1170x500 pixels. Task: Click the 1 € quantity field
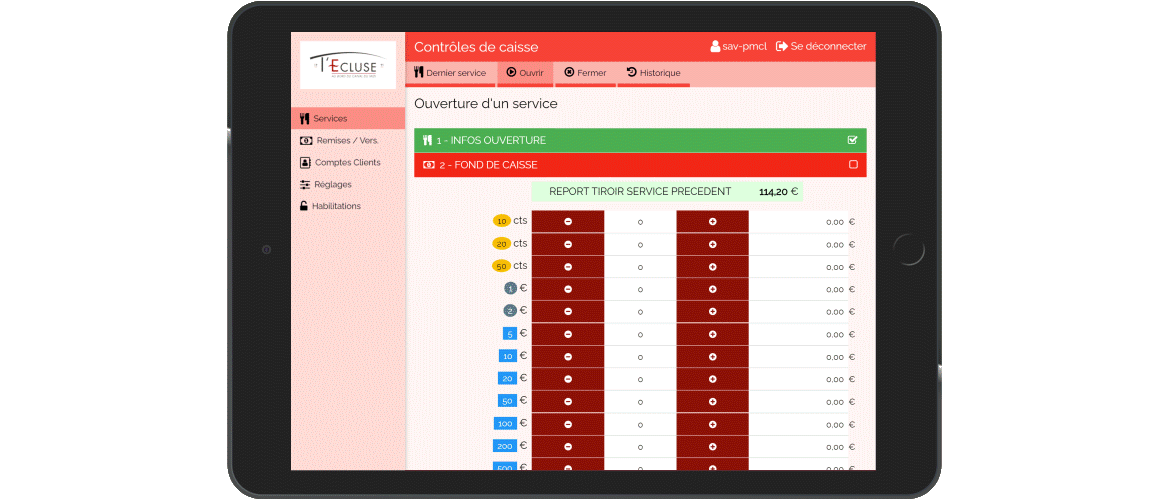(x=640, y=289)
